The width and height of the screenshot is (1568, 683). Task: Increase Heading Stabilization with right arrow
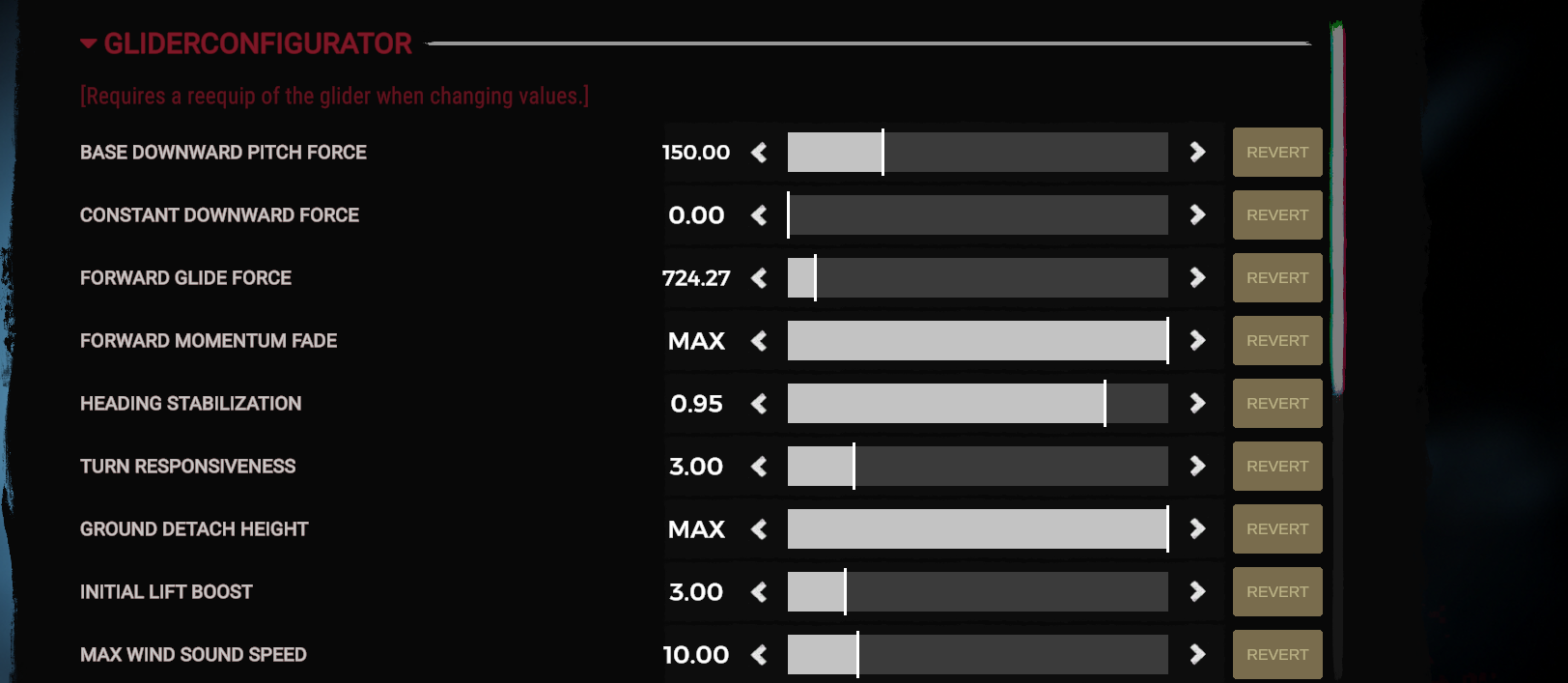coord(1197,404)
